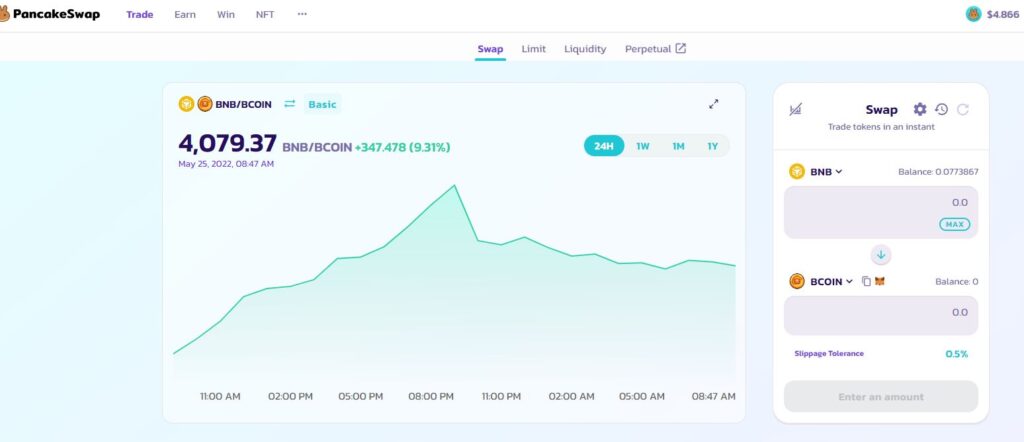The width and height of the screenshot is (1024, 442).
Task: Refresh the swap price
Action: (963, 110)
